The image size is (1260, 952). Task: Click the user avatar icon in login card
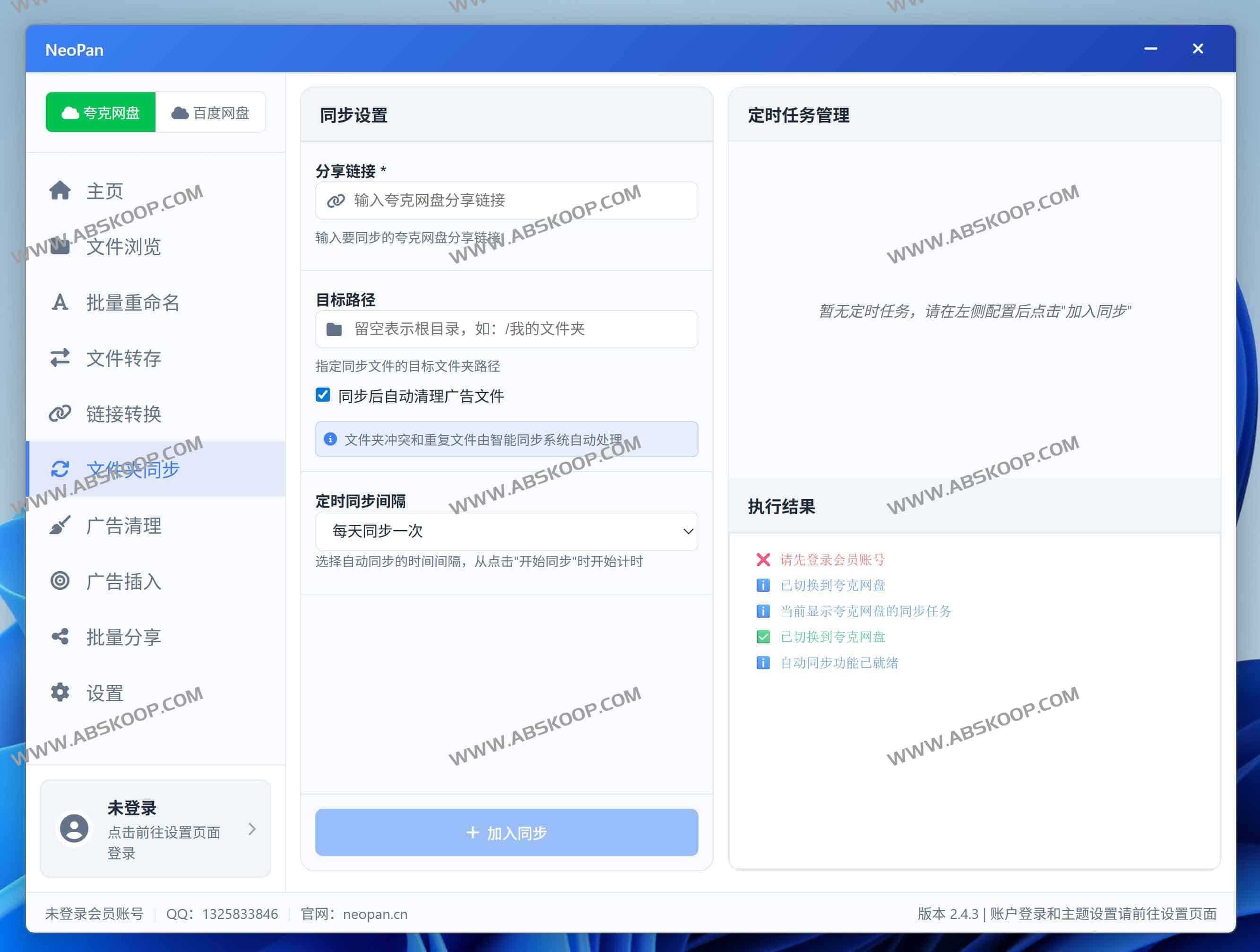(74, 828)
